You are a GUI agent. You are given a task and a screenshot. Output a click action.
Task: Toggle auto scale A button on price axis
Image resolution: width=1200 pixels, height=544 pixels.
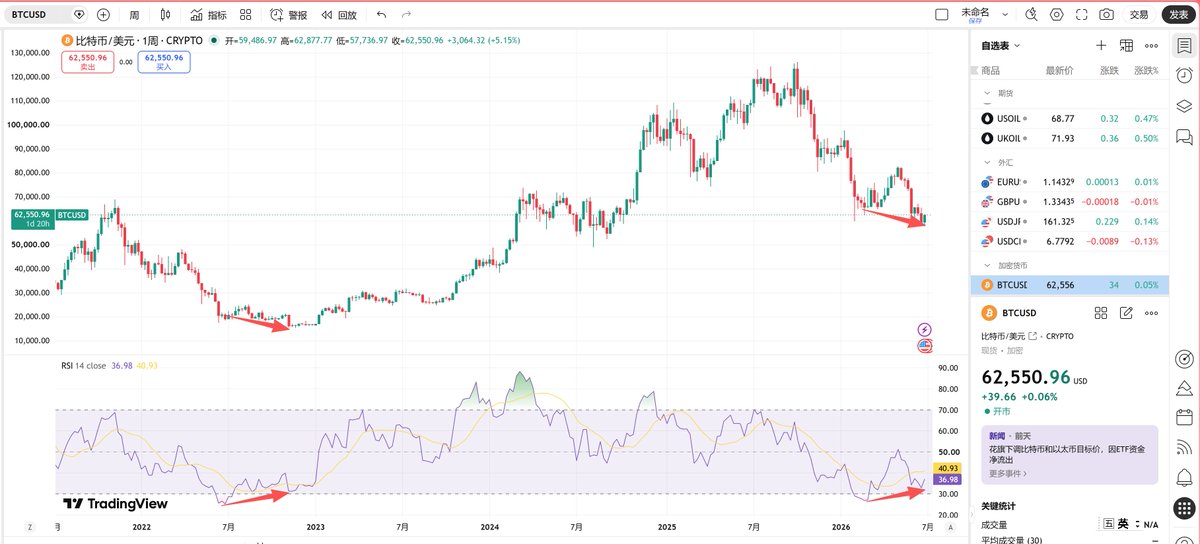pos(950,528)
